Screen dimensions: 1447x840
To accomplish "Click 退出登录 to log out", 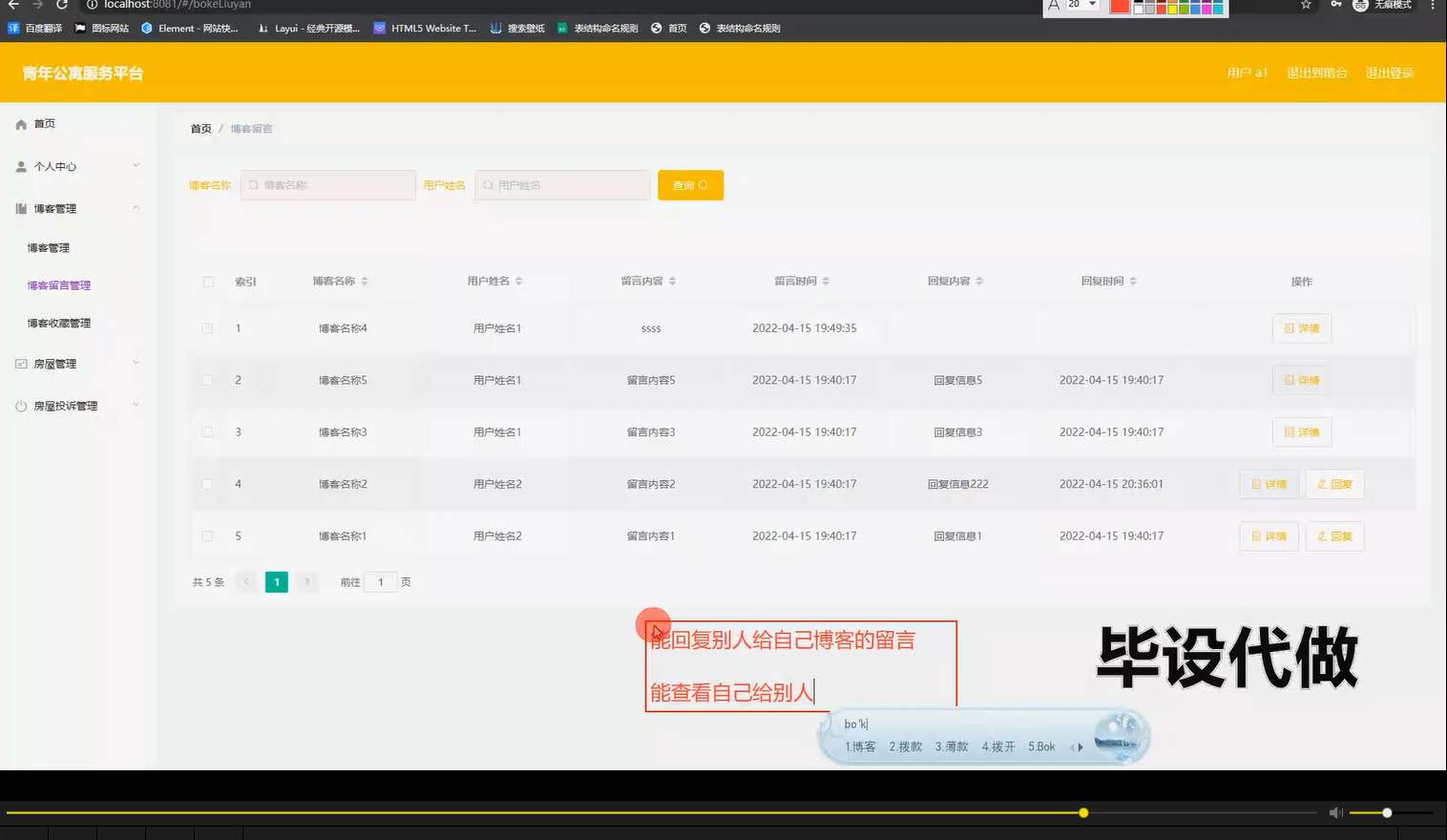I will (1390, 73).
